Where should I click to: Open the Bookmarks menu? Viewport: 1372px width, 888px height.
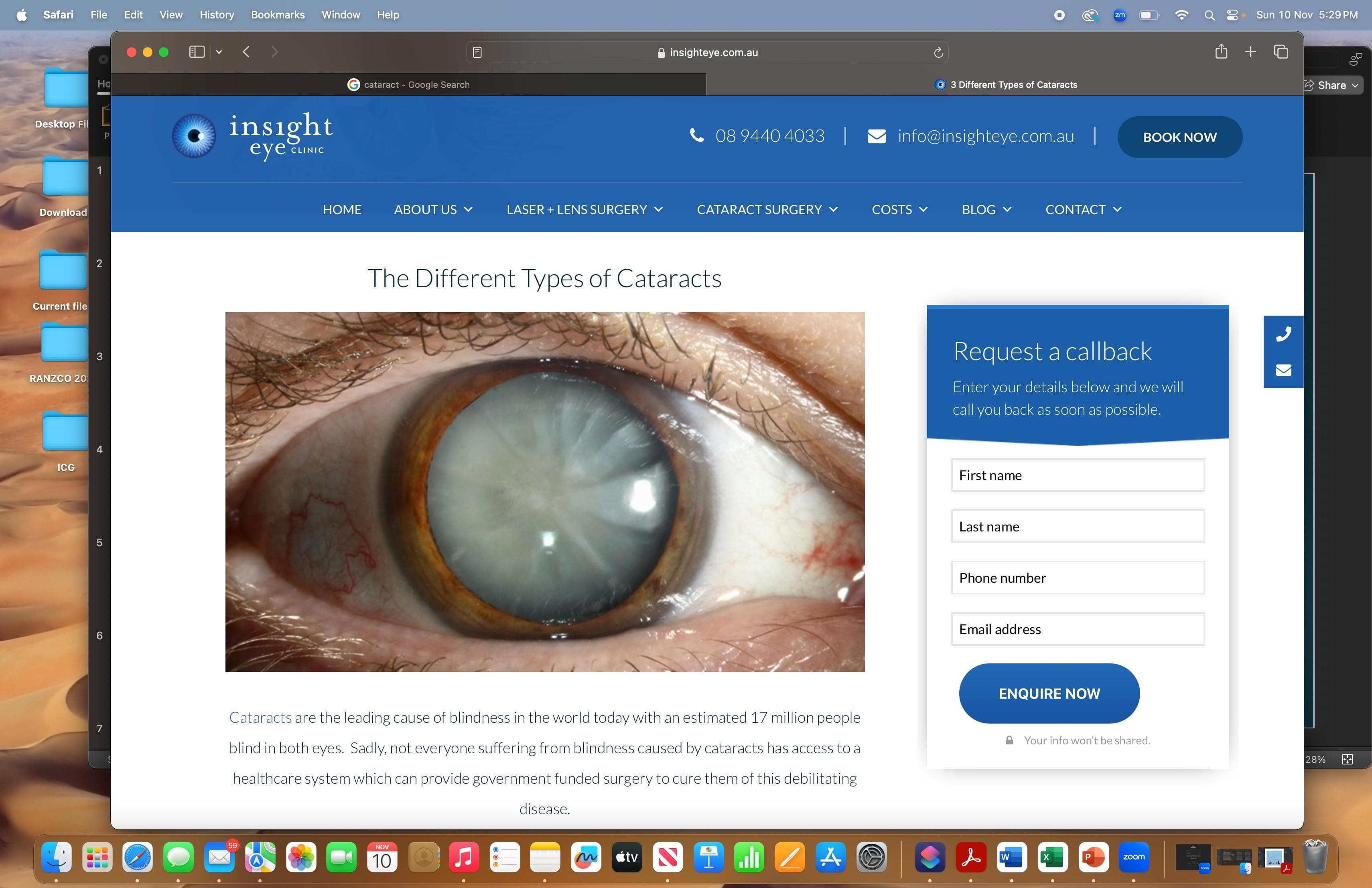pyautogui.click(x=277, y=14)
